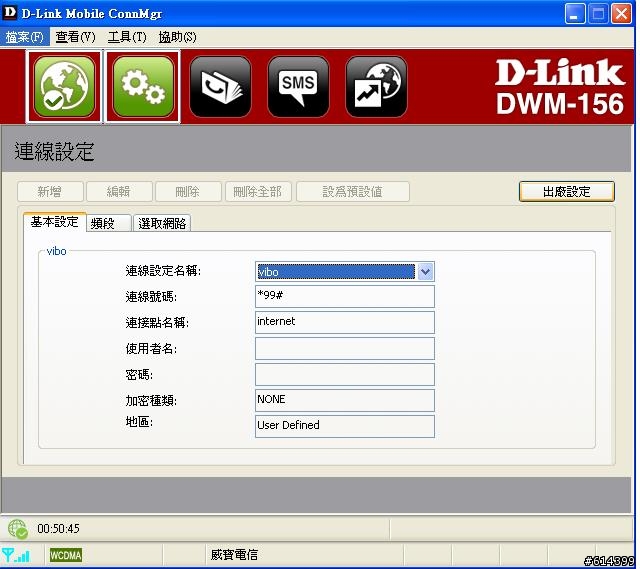Image resolution: width=640 pixels, height=569 pixels.
Task: Open the phonebook contacts icon
Action: (x=220, y=87)
